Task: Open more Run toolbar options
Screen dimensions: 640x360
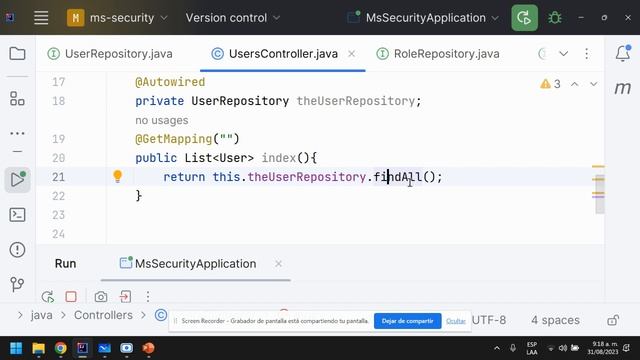Action: (x=148, y=296)
